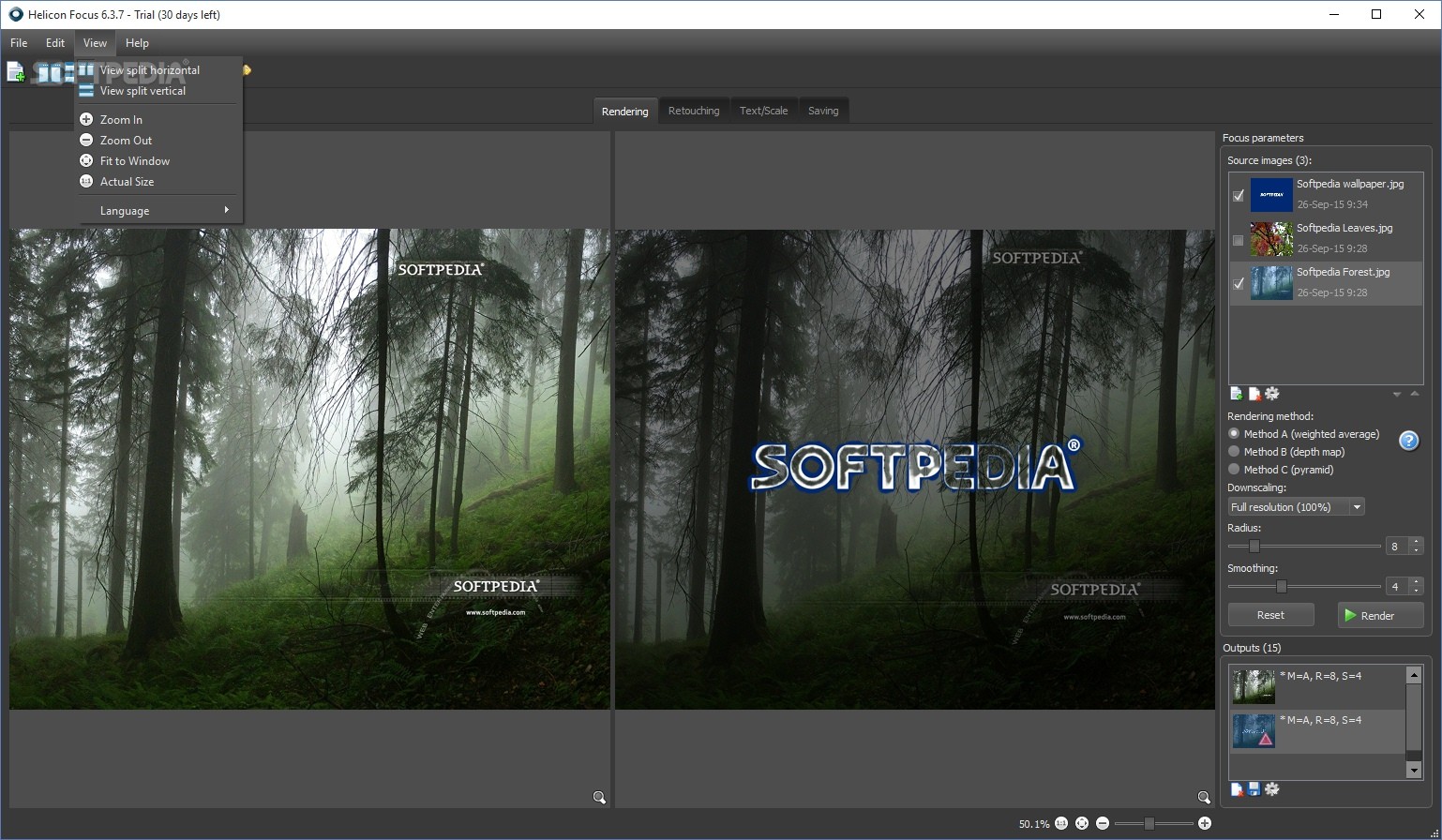Remove a source image via red-x icon
Image resolution: width=1442 pixels, height=840 pixels.
1254,394
